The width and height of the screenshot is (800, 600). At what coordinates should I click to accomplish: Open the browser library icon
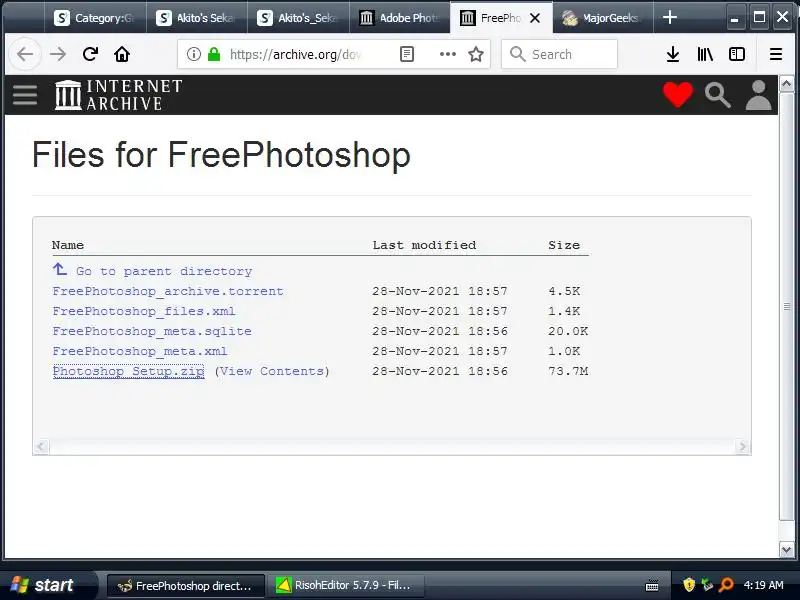coord(705,54)
